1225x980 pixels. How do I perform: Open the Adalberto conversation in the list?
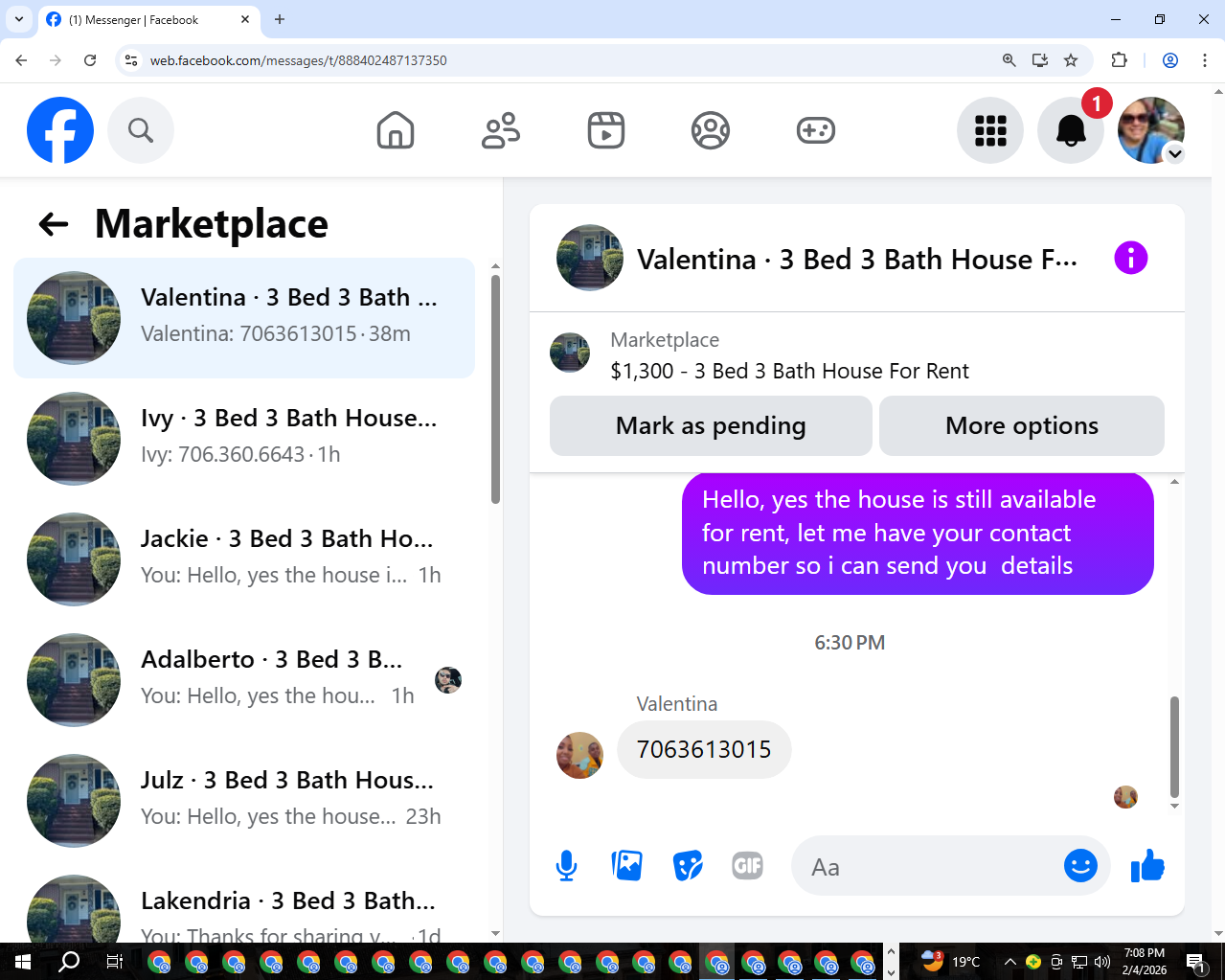244,680
